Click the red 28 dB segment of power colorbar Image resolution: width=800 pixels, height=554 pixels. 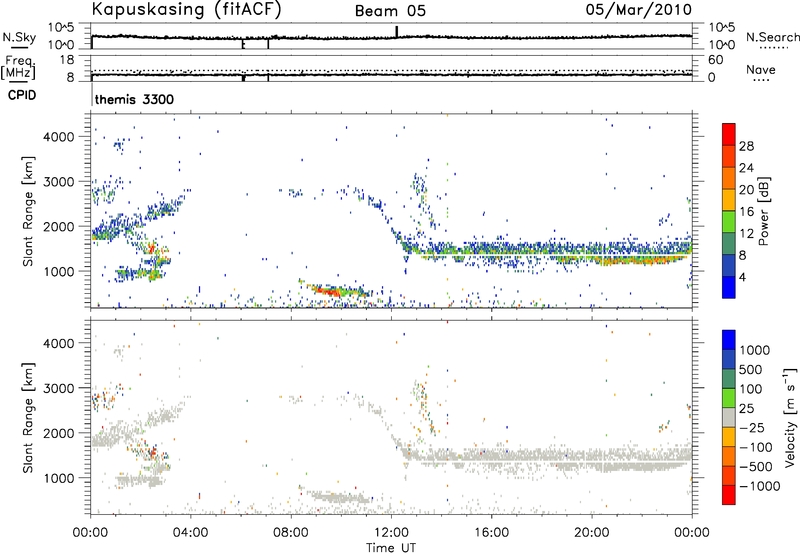click(x=729, y=135)
